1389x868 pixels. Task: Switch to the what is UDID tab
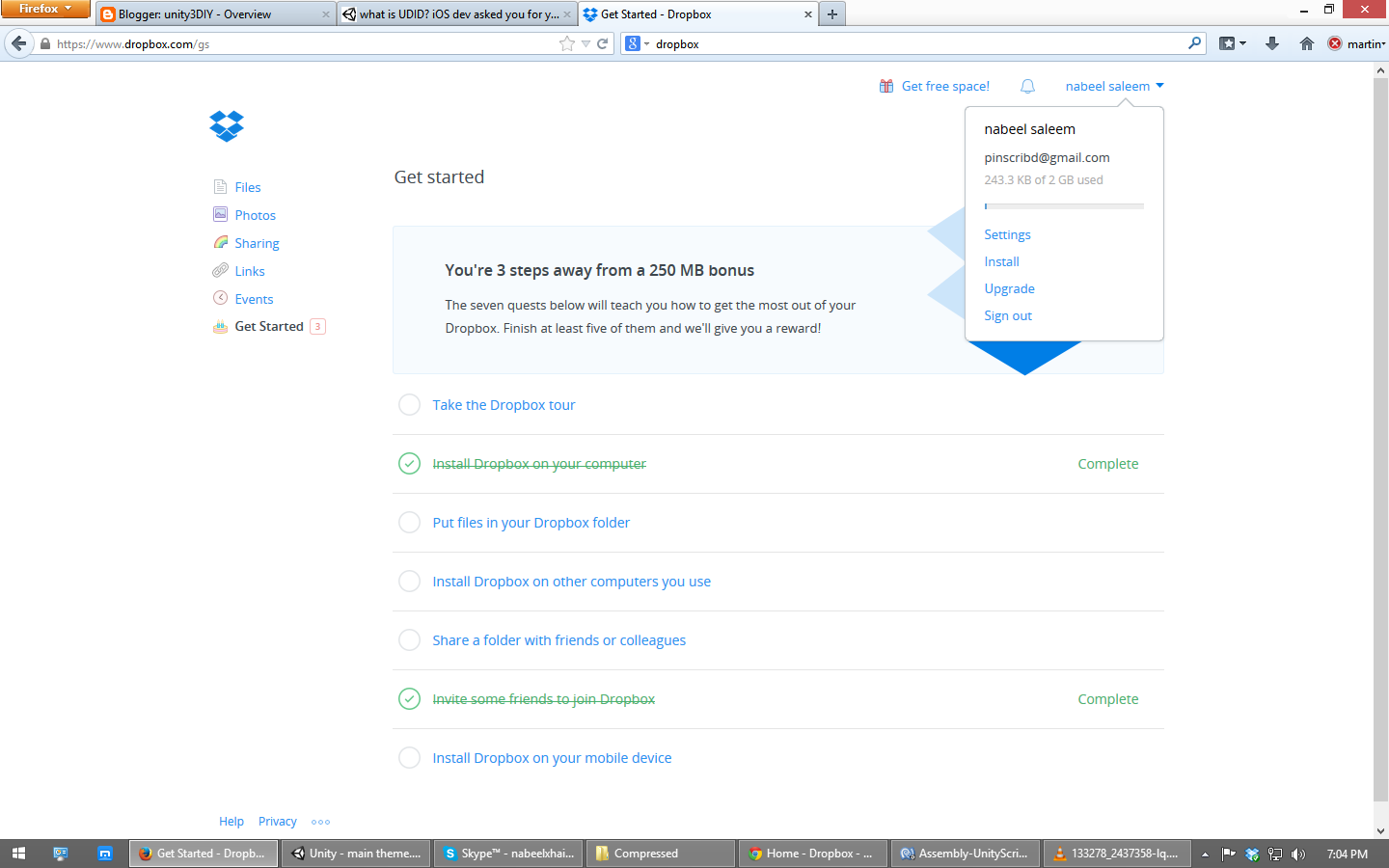pyautogui.click(x=457, y=14)
